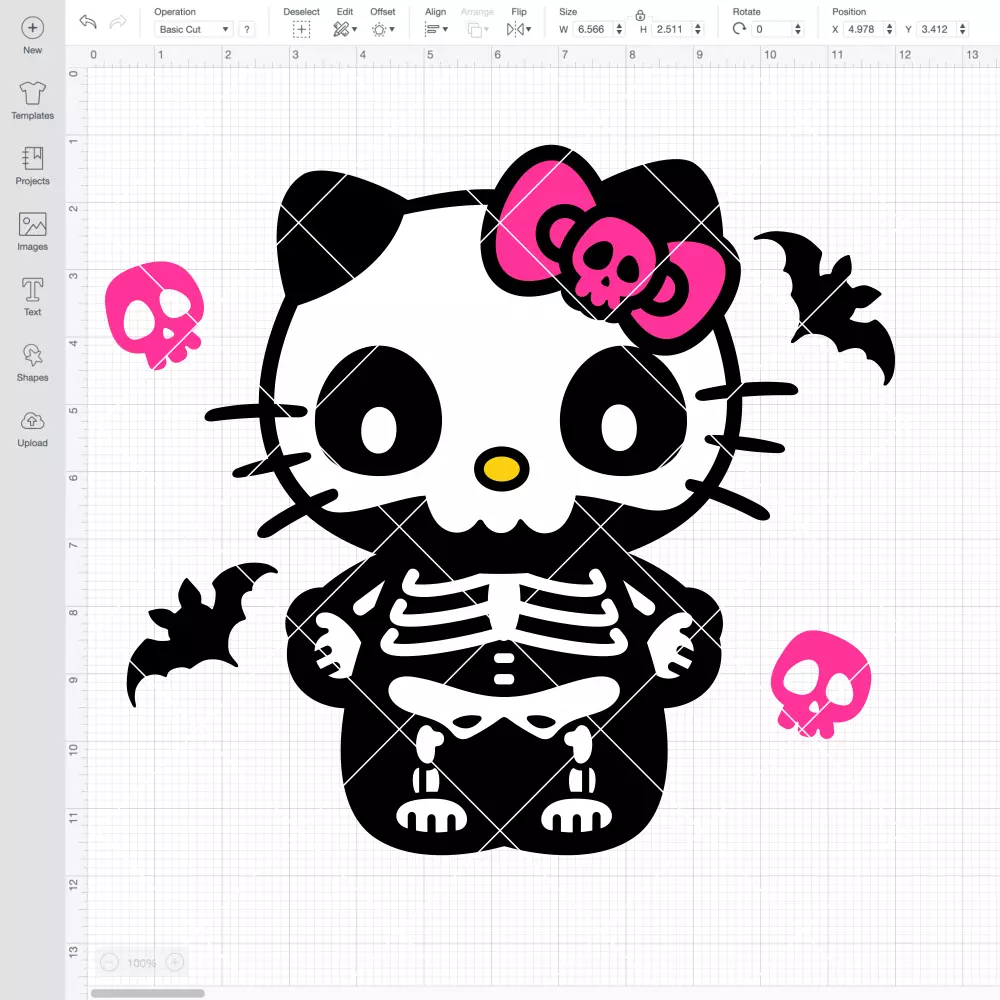
Task: Select the pink skull on right
Action: [821, 684]
